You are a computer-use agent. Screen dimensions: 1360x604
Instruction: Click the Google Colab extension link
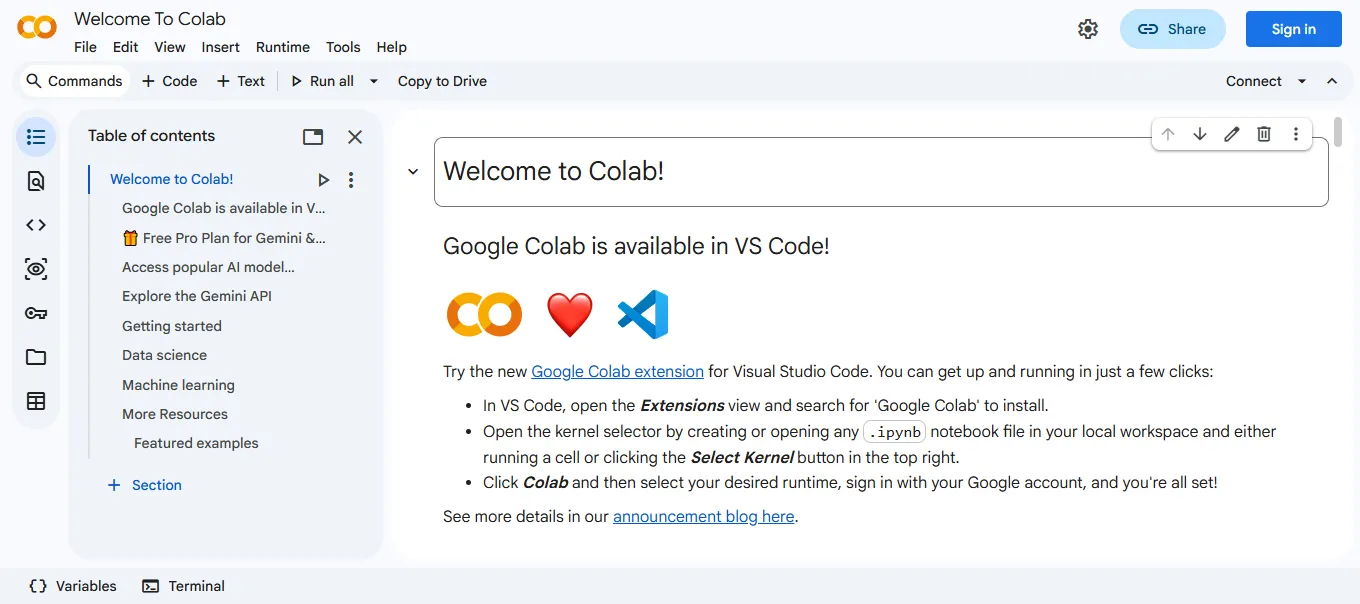click(x=617, y=371)
